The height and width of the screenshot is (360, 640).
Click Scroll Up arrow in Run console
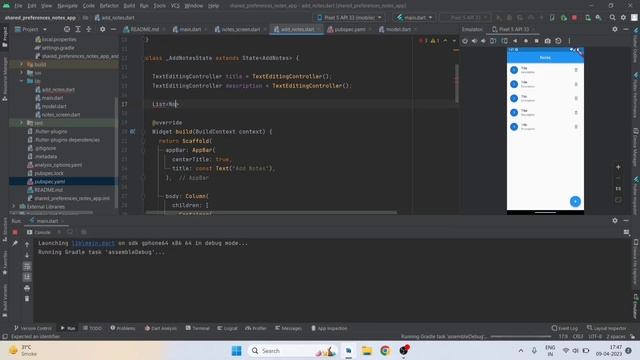(27, 244)
